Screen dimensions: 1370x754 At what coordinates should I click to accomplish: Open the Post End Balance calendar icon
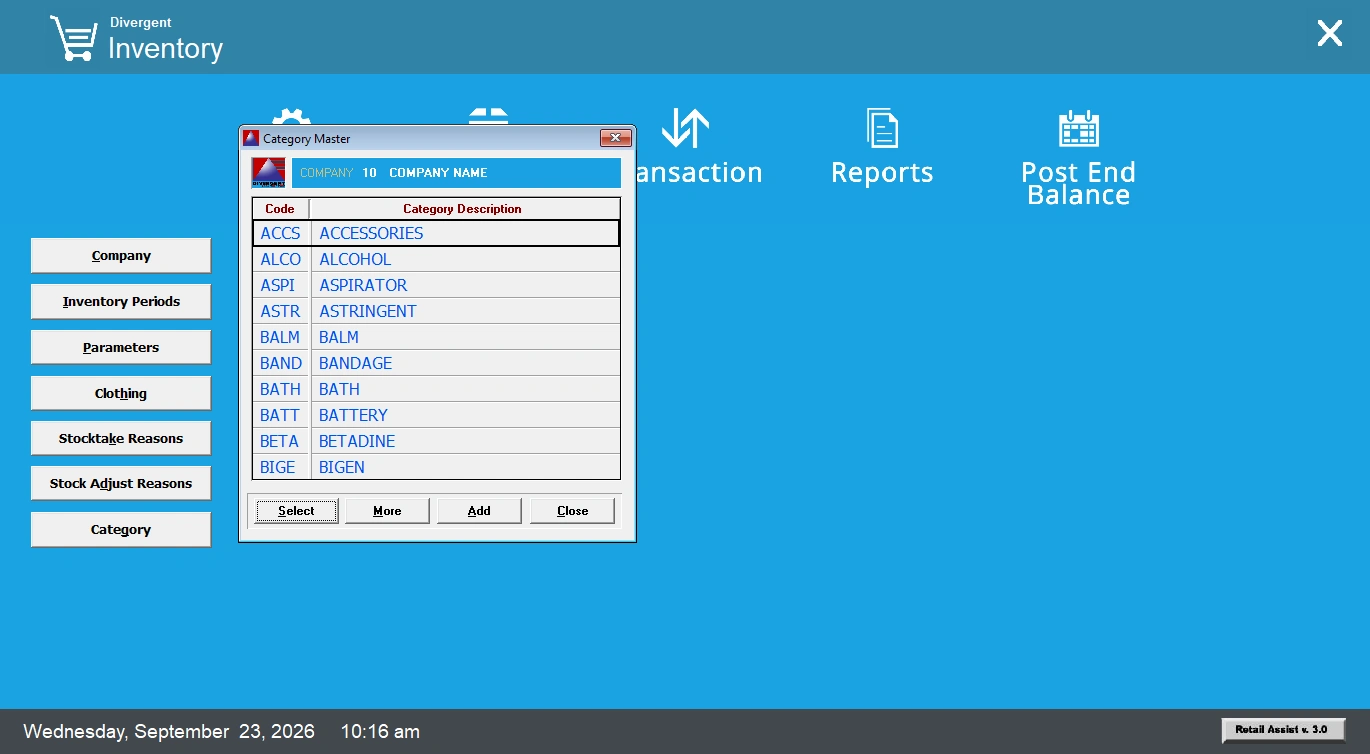1078,128
